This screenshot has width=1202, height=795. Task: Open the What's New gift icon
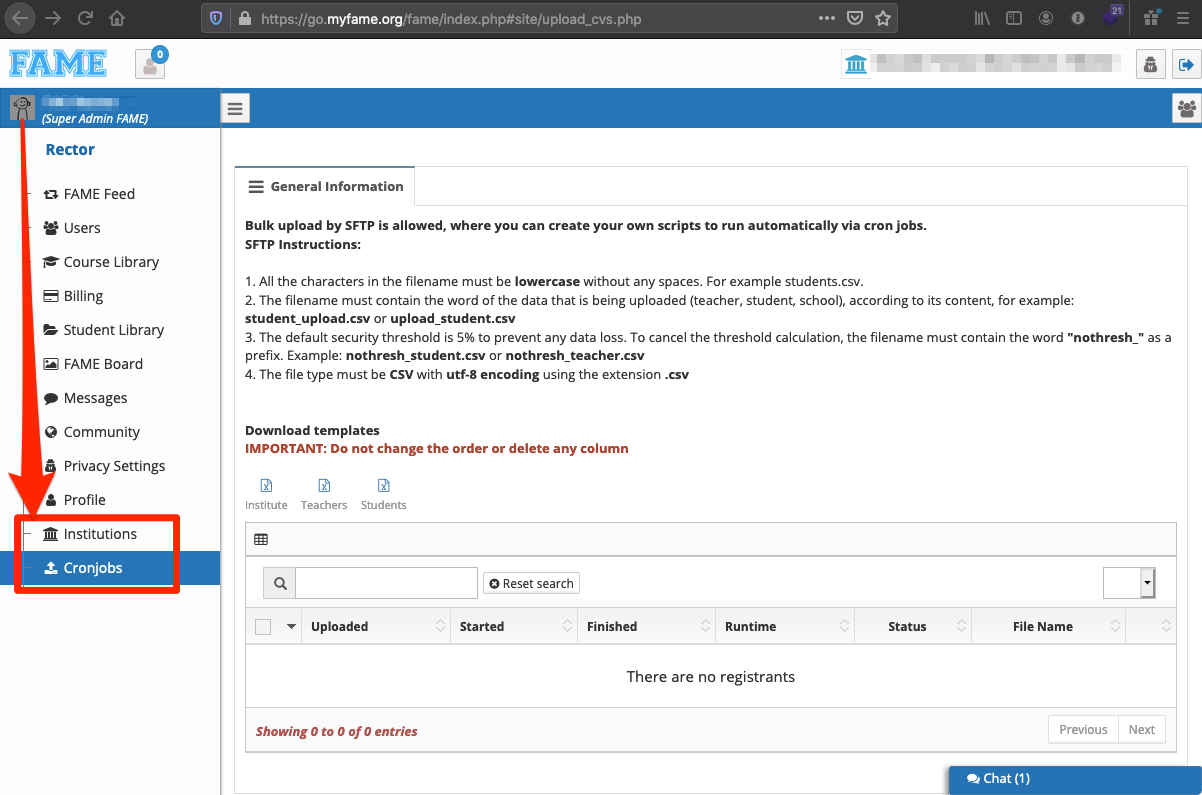[1151, 18]
